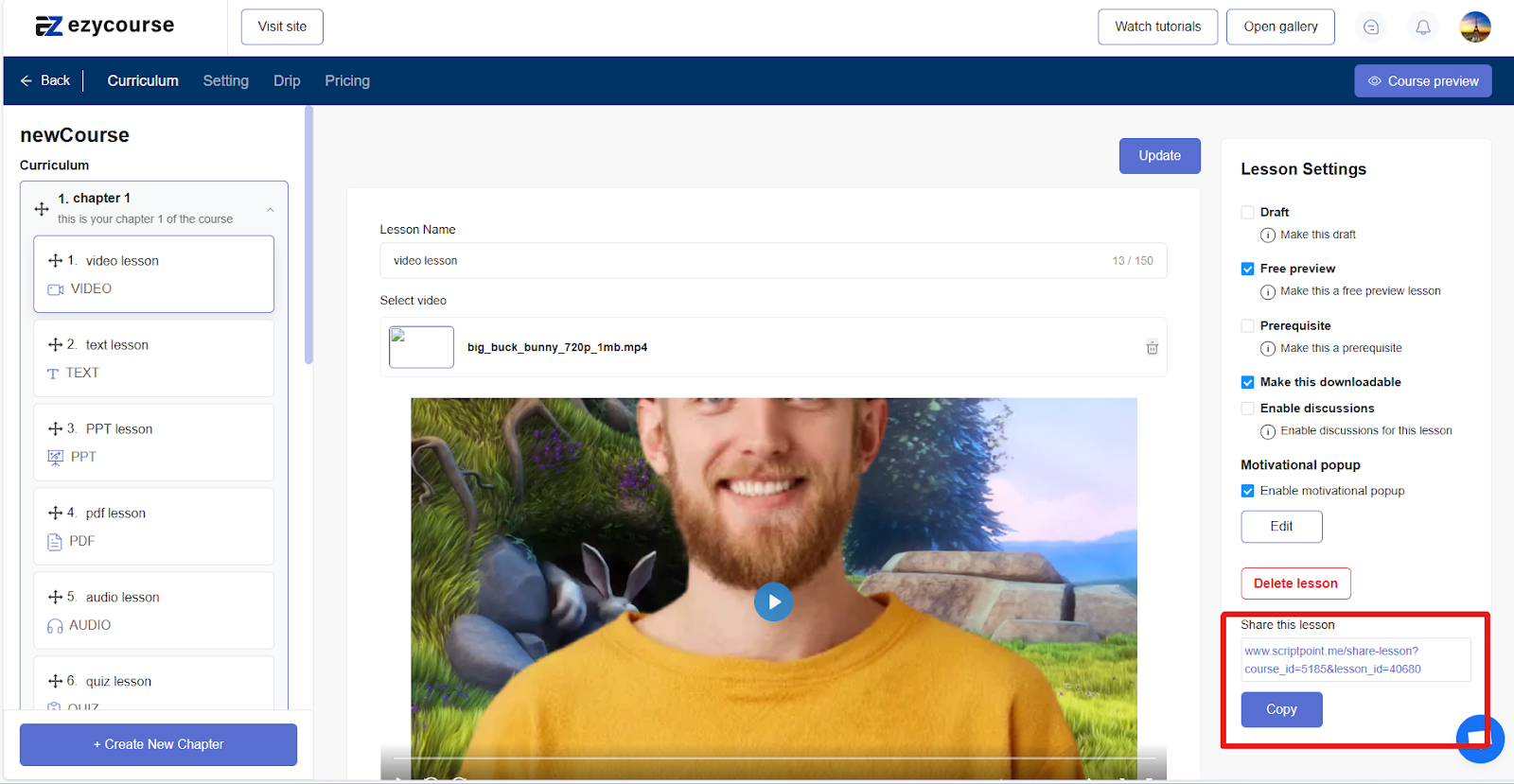Open the live chat bubble widget

pos(1480,738)
